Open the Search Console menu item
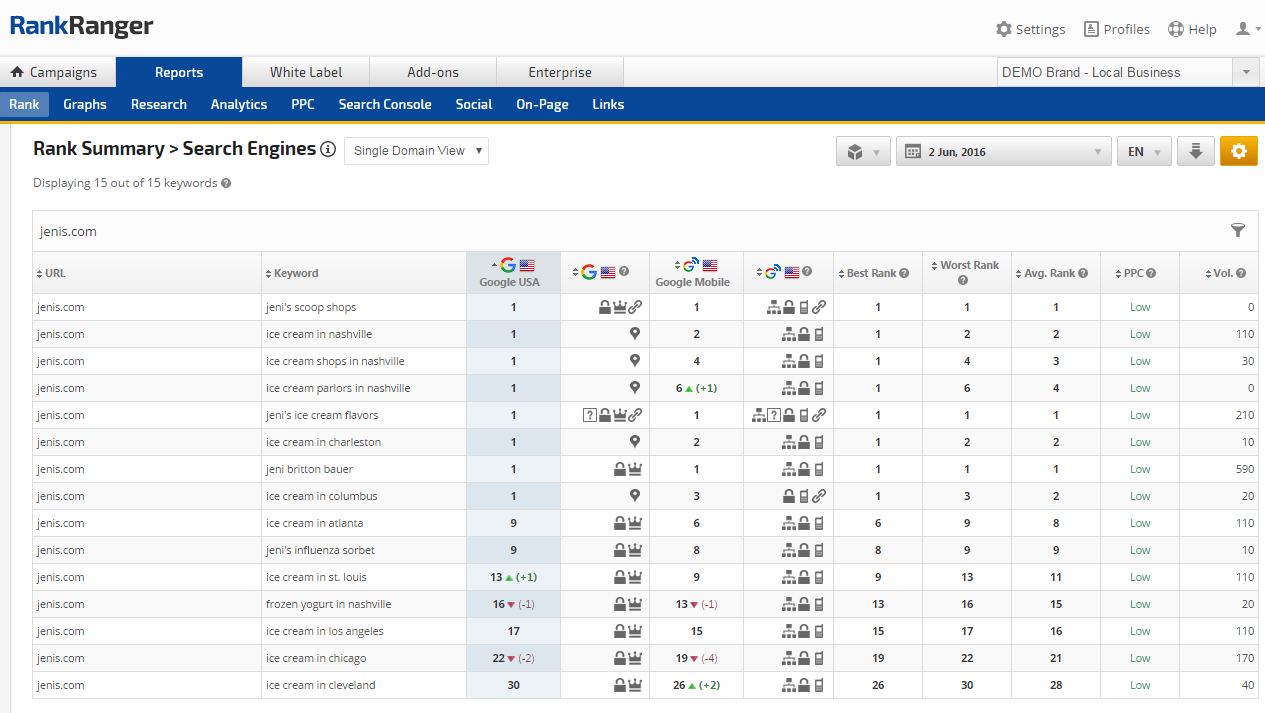 [385, 104]
